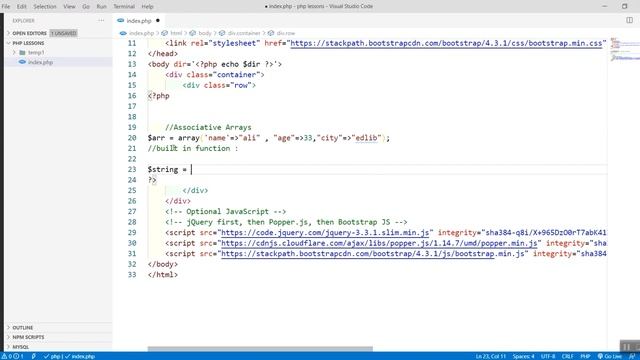Expand the temp1 folder chevron
Image resolution: width=640 pixels, height=360 pixels.
click(14, 52)
